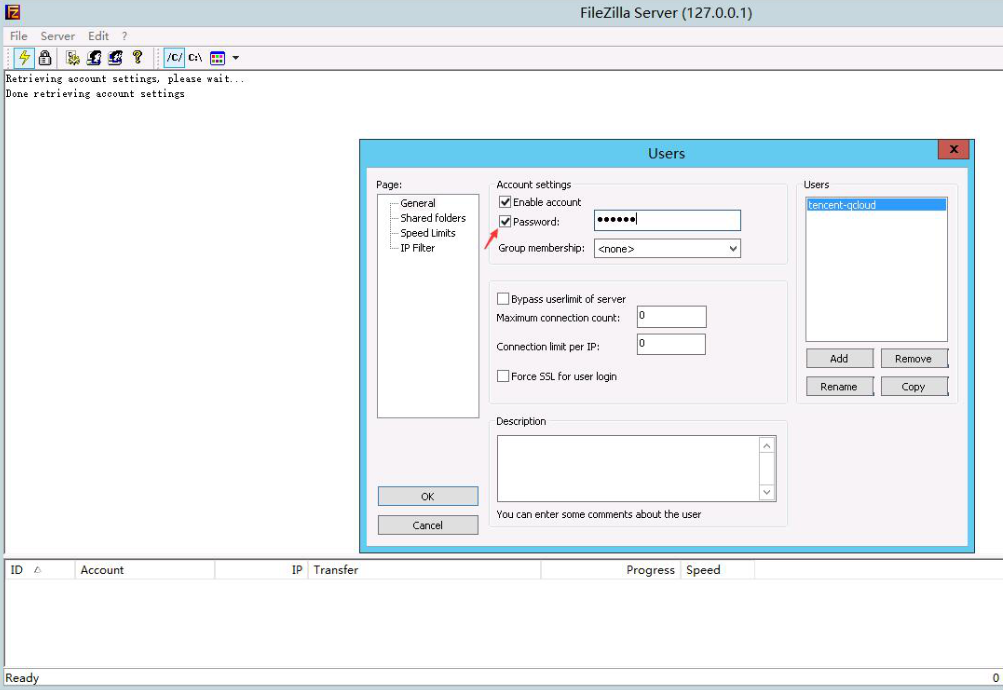
Task: Open the Server menu
Action: tap(57, 36)
